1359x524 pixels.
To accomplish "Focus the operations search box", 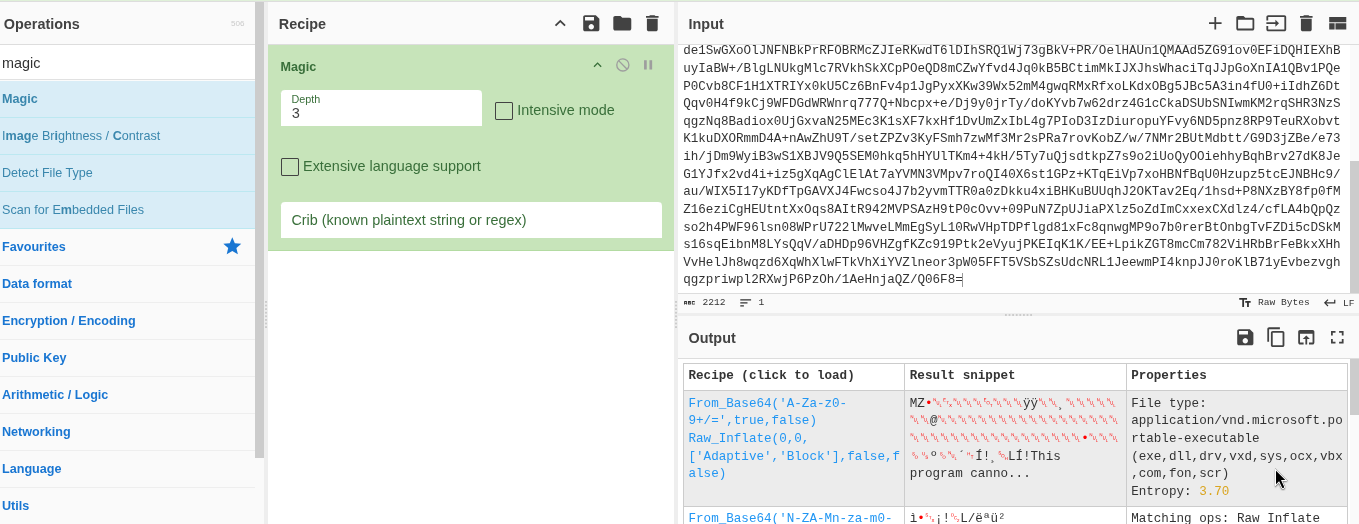I will [x=127, y=62].
